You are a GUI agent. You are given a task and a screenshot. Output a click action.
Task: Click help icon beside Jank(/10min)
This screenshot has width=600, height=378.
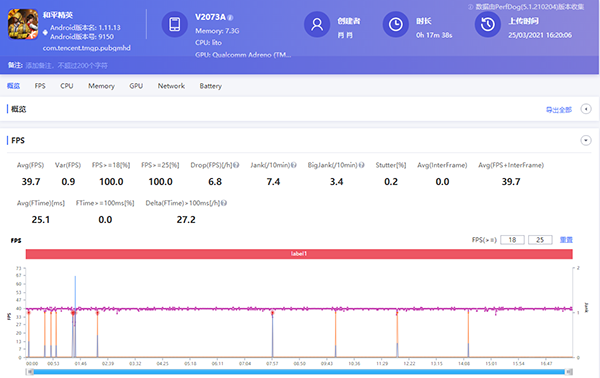[x=293, y=165]
